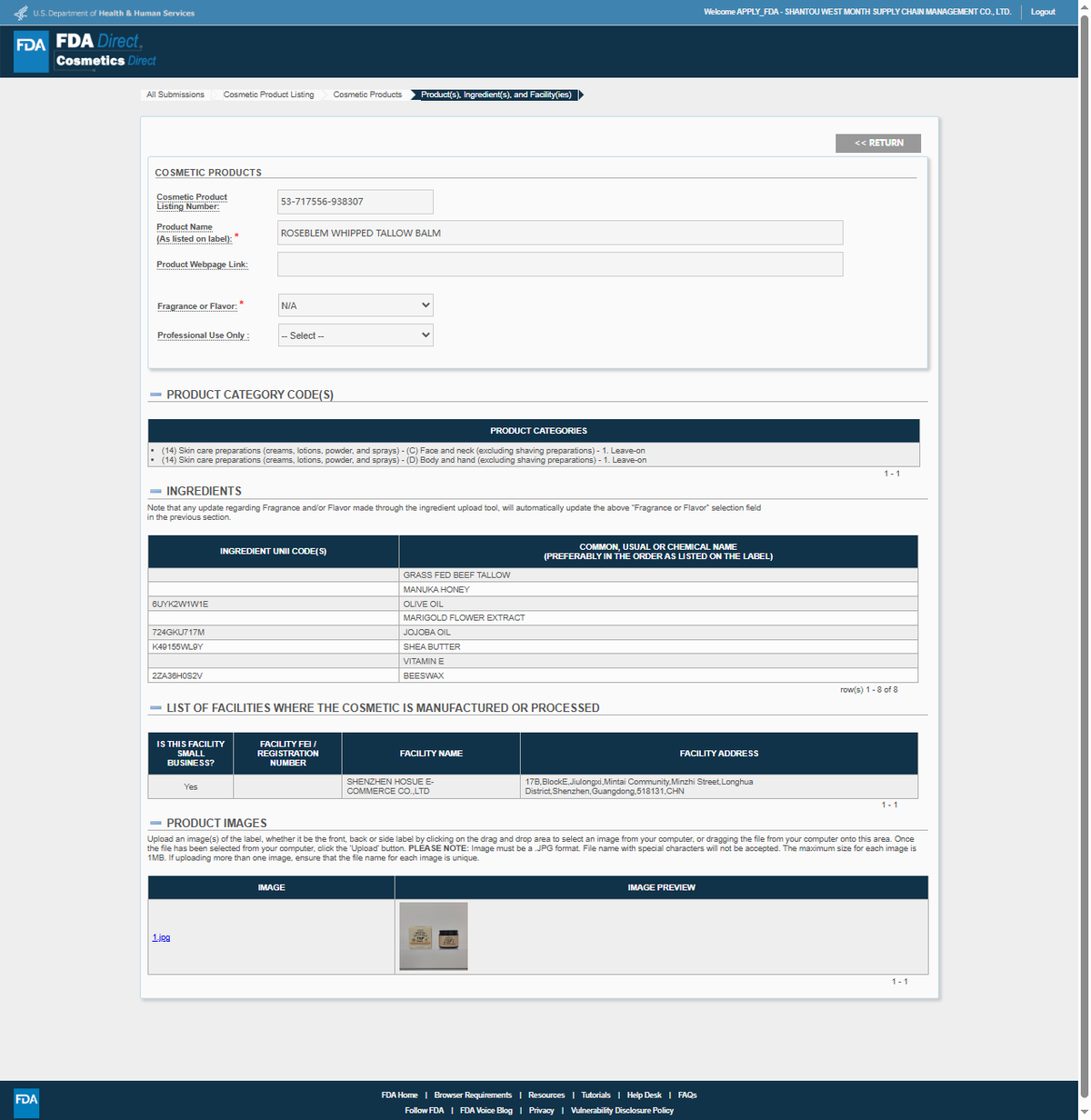Click the FDA logo in footer
Screen dimensions: 1091x1120
tap(26, 1102)
